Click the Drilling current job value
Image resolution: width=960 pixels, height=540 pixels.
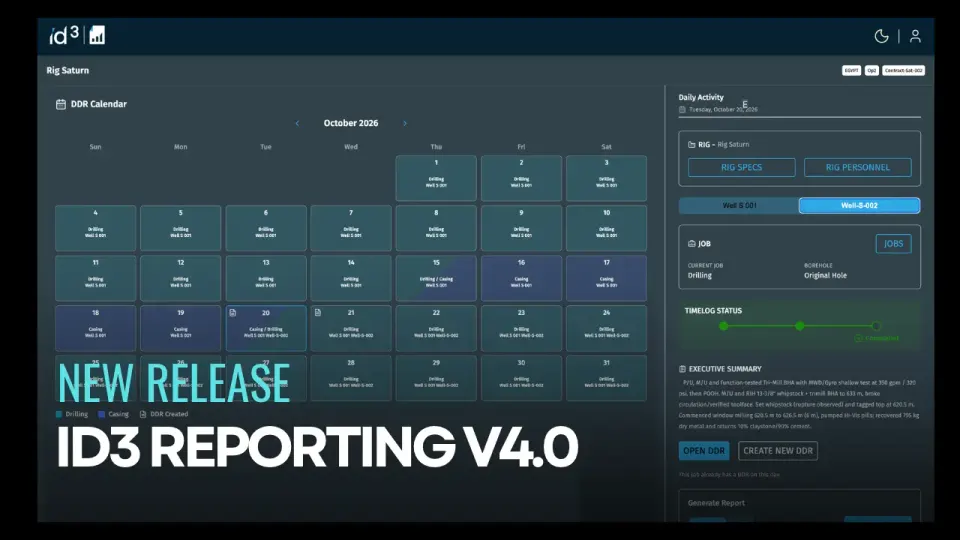point(700,276)
